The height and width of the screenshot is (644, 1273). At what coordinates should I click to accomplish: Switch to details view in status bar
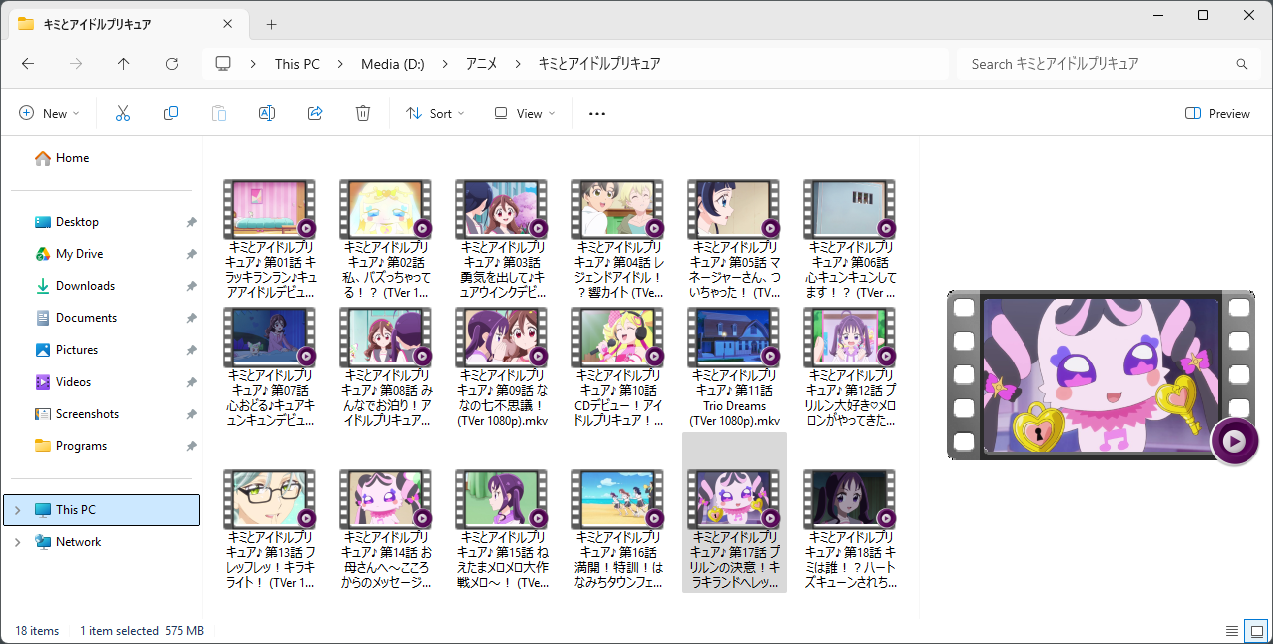[x=1232, y=631]
